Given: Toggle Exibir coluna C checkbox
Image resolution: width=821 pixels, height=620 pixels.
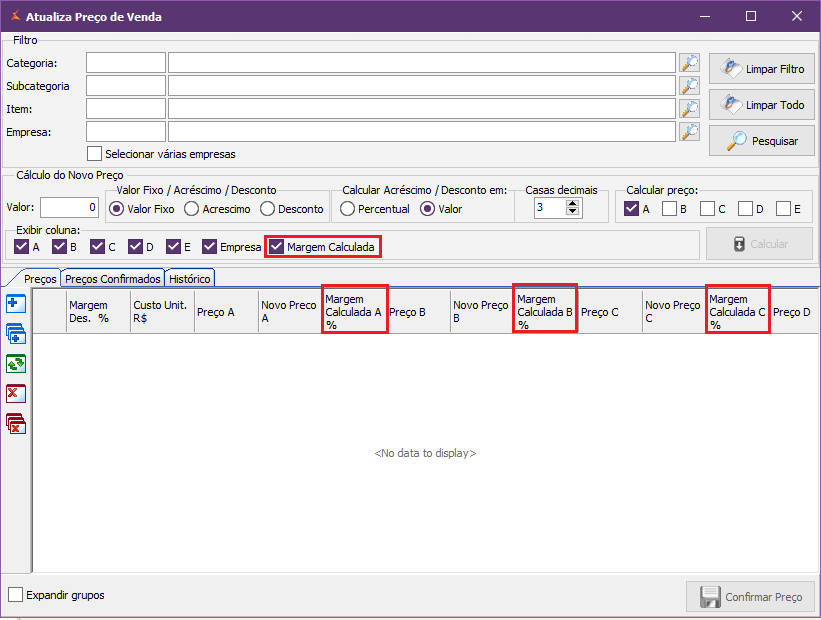Looking at the screenshot, I should 97,247.
